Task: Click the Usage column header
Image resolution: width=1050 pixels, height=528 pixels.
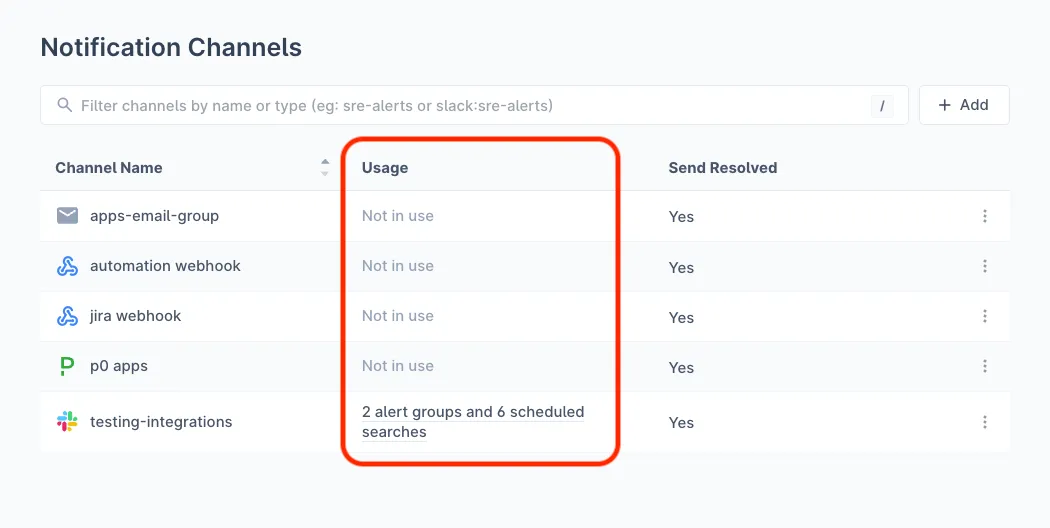Action: [x=385, y=168]
